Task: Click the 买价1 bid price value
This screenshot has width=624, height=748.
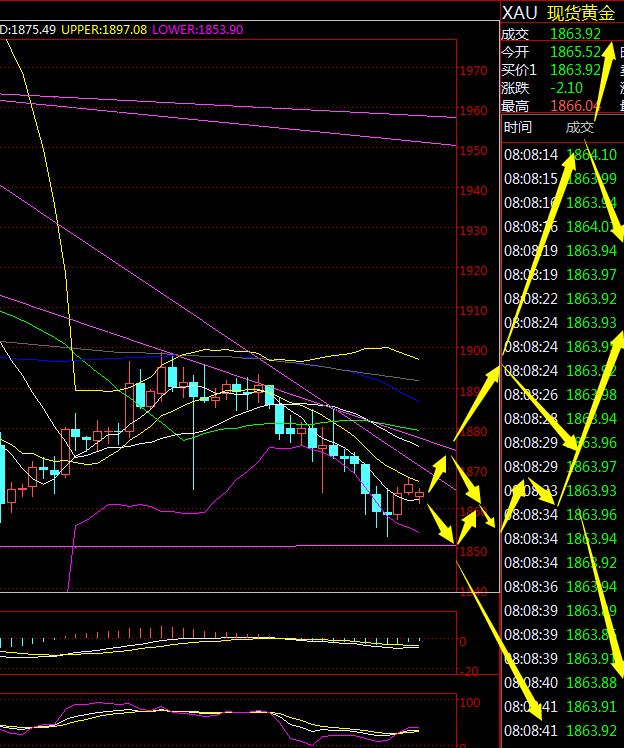Action: point(576,70)
